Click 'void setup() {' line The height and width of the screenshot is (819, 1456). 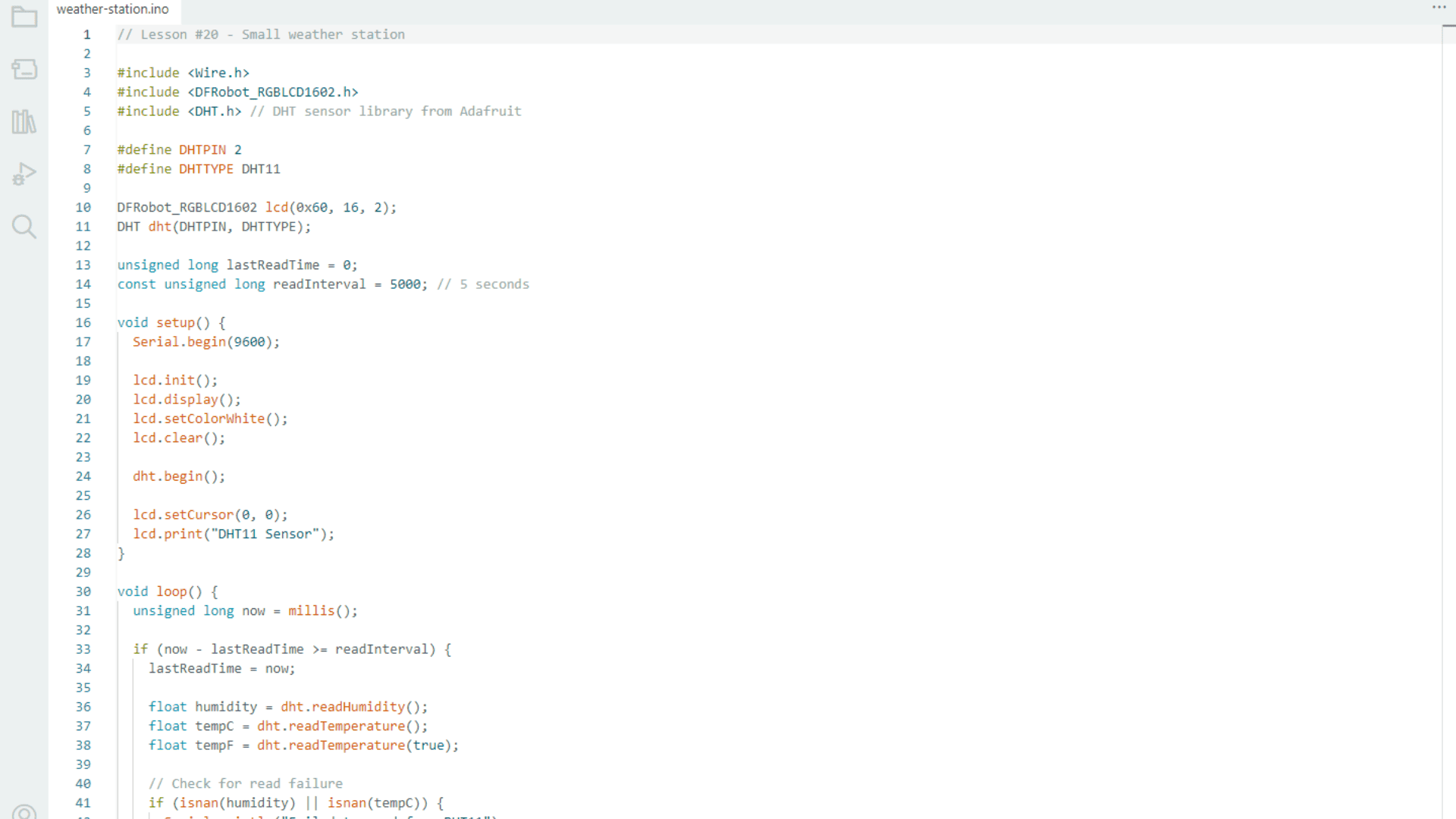171,322
